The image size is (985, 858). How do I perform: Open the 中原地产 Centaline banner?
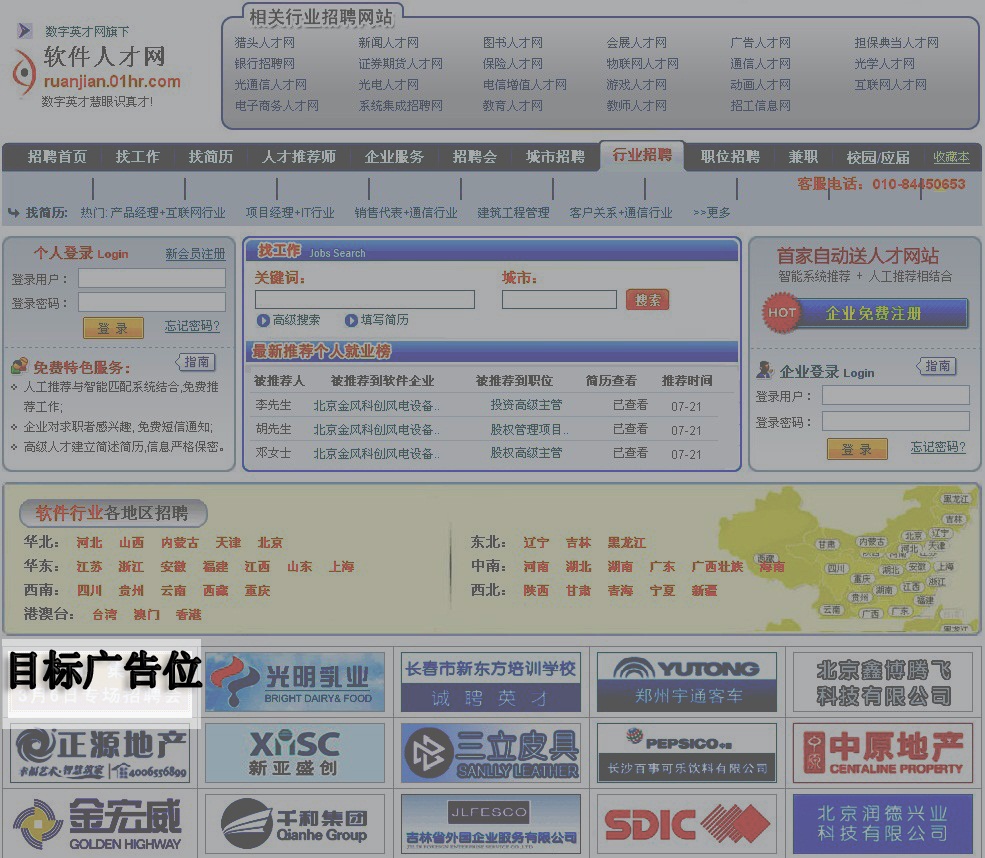(x=883, y=753)
